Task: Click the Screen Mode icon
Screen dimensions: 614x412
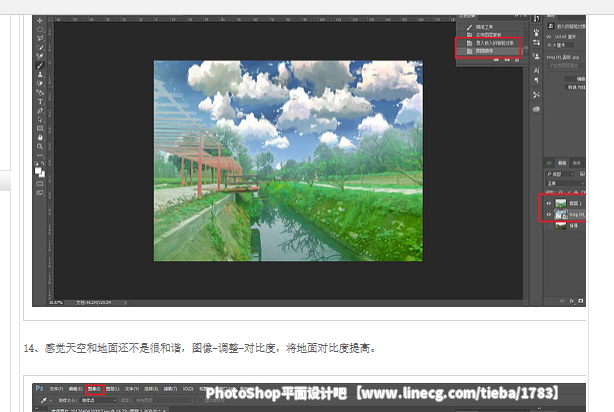Action: [x=40, y=193]
